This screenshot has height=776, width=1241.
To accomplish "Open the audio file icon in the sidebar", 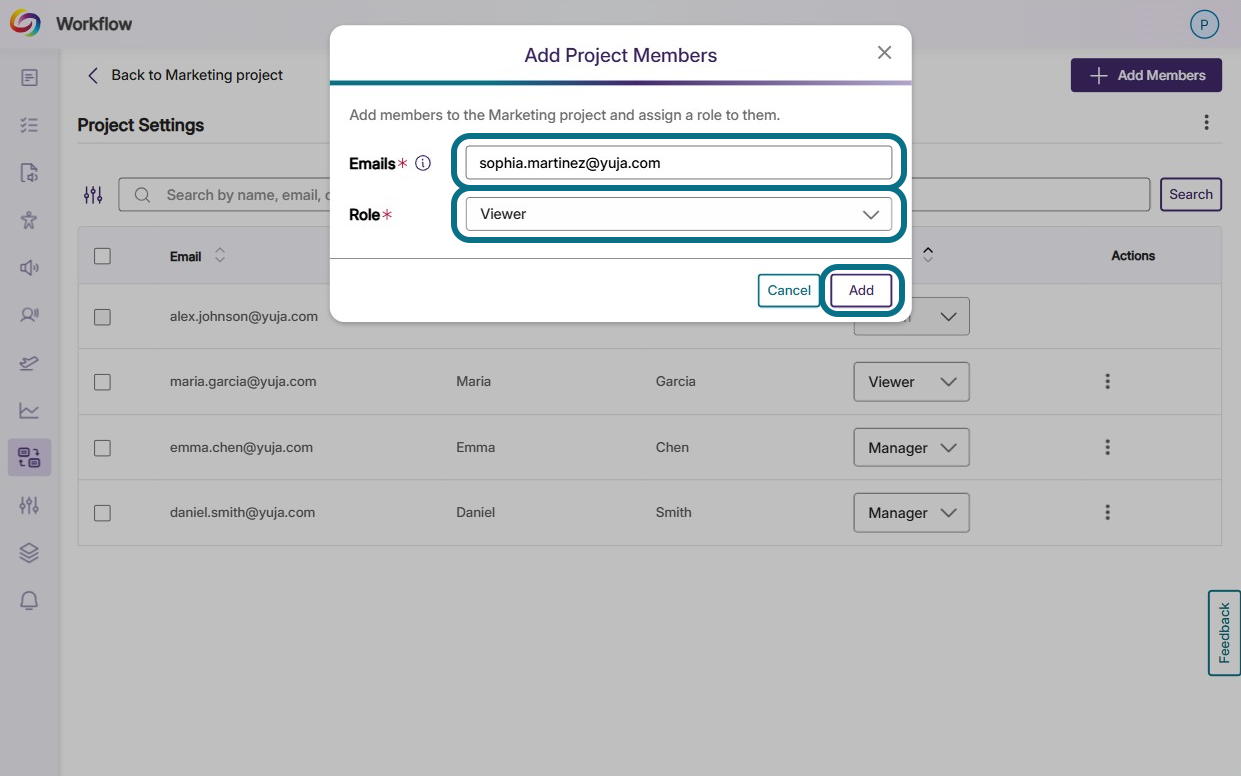I will pyautogui.click(x=29, y=172).
